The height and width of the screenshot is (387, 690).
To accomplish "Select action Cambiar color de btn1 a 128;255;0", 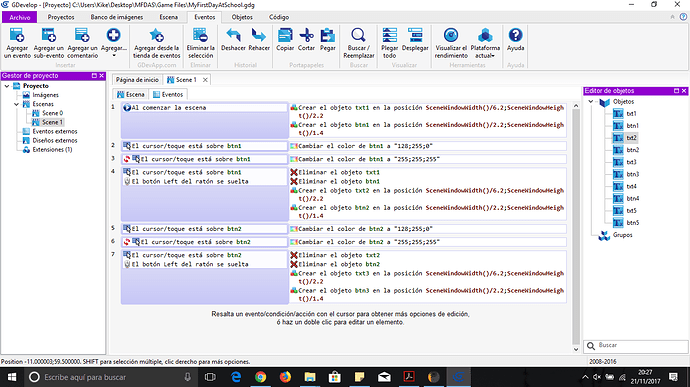I will (366, 146).
